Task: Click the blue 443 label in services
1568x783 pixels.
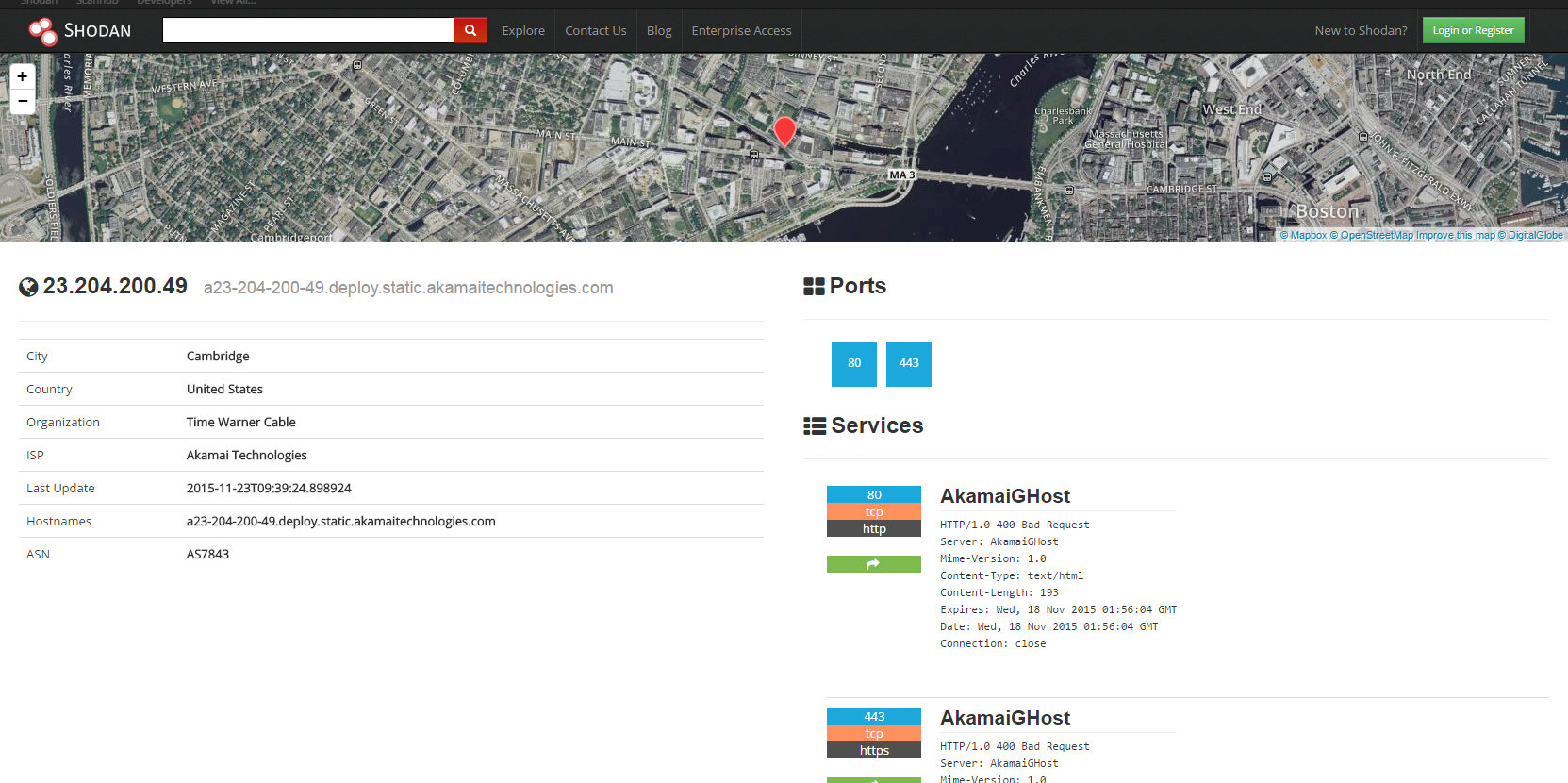Action: (874, 716)
